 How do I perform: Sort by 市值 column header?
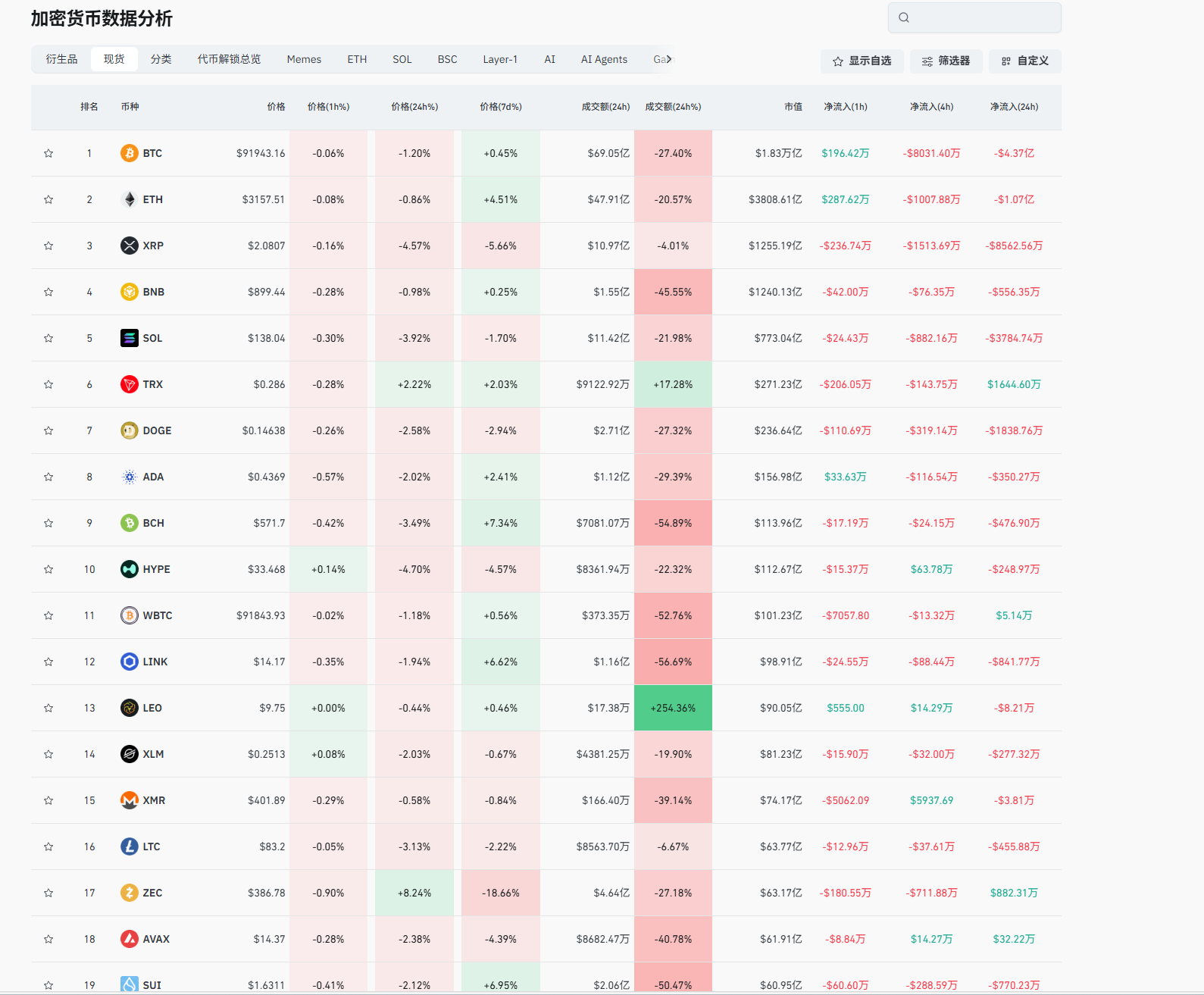pyautogui.click(x=793, y=107)
